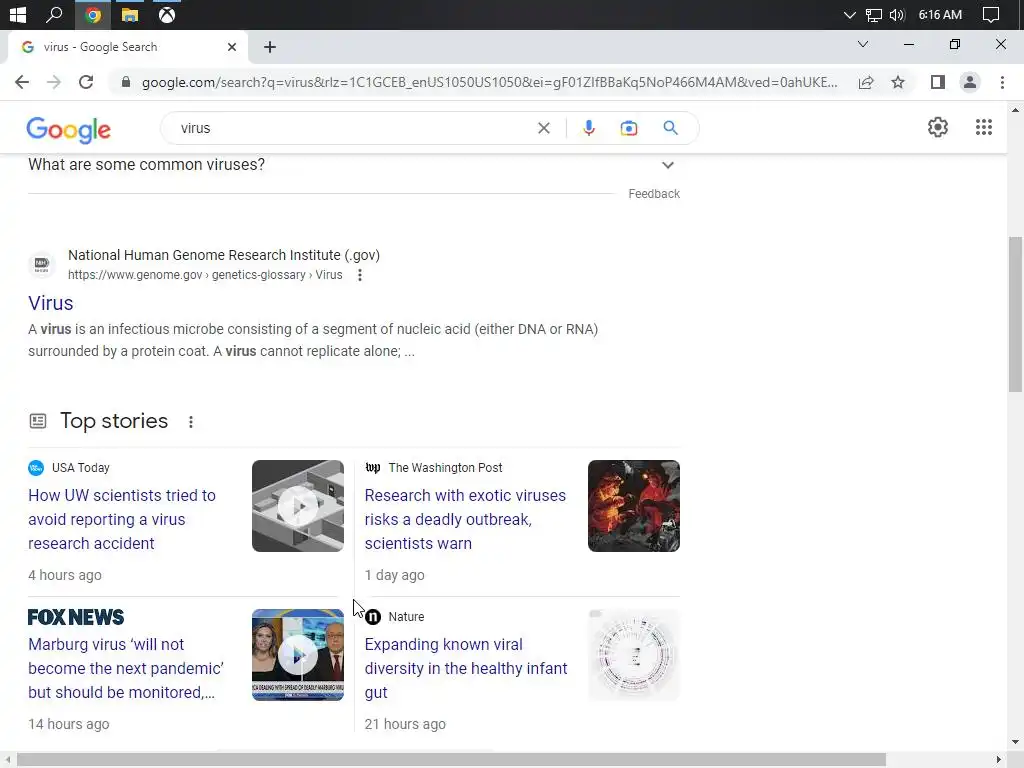Open Nature viral diversity story
The image size is (1024, 768).
466,668
